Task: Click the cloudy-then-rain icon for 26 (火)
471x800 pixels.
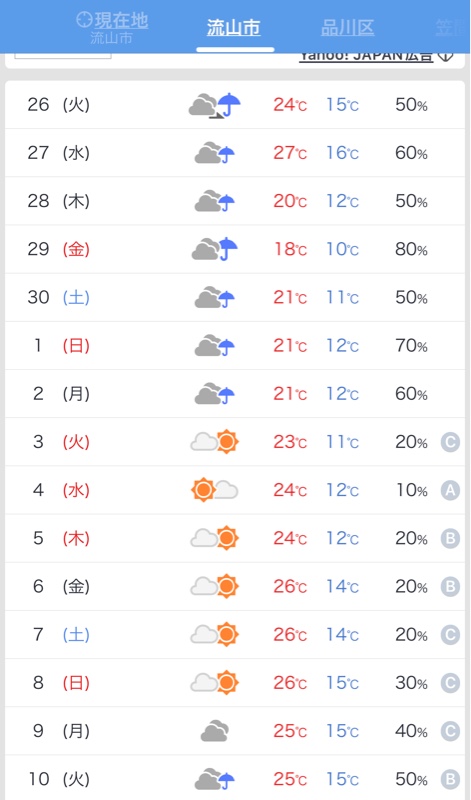Action: point(214,105)
